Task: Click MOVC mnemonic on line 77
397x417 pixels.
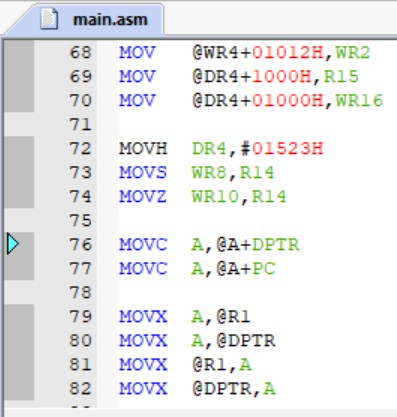Action: click(x=143, y=269)
